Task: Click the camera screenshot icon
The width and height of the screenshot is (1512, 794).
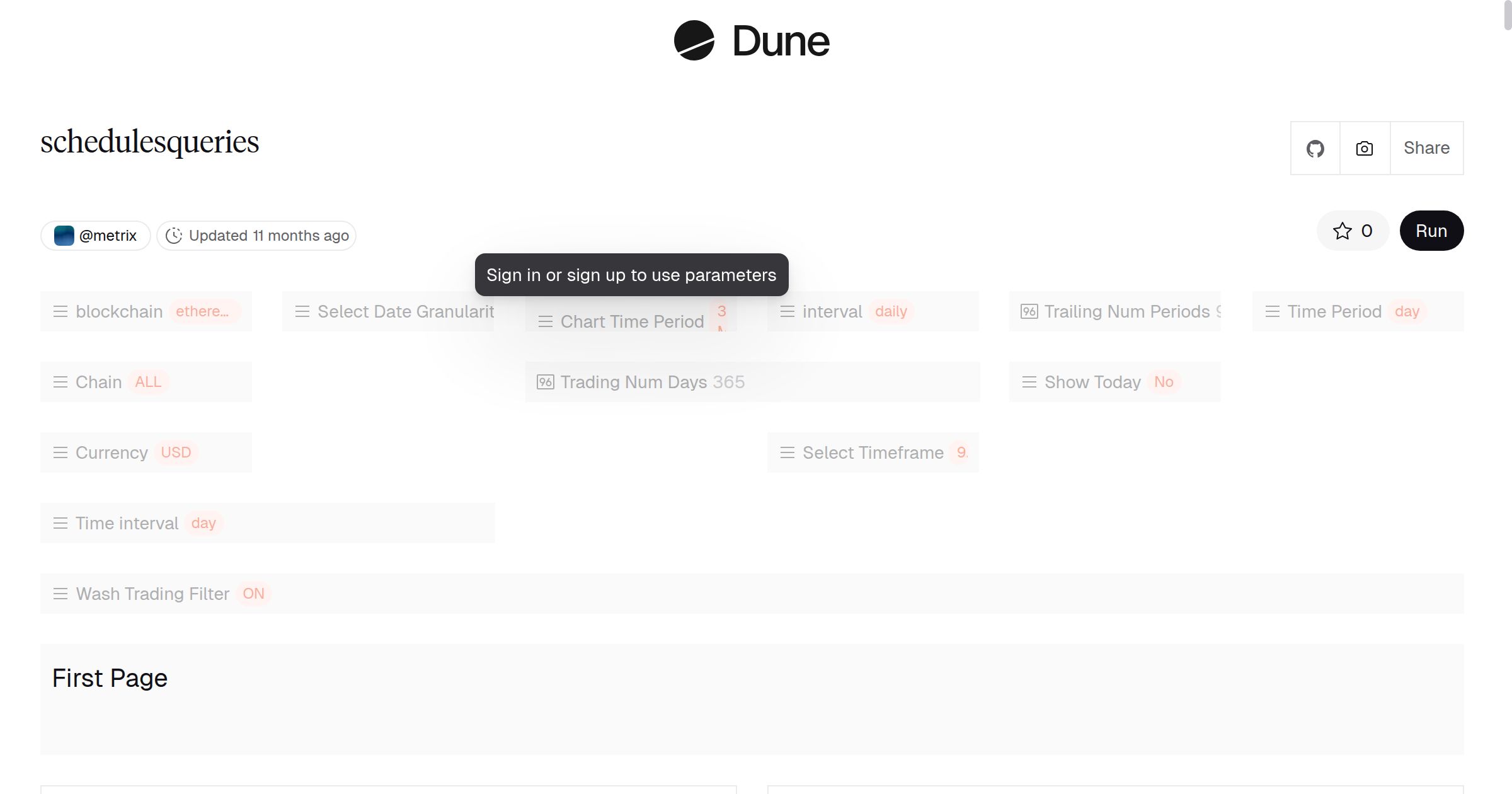Action: click(1365, 149)
